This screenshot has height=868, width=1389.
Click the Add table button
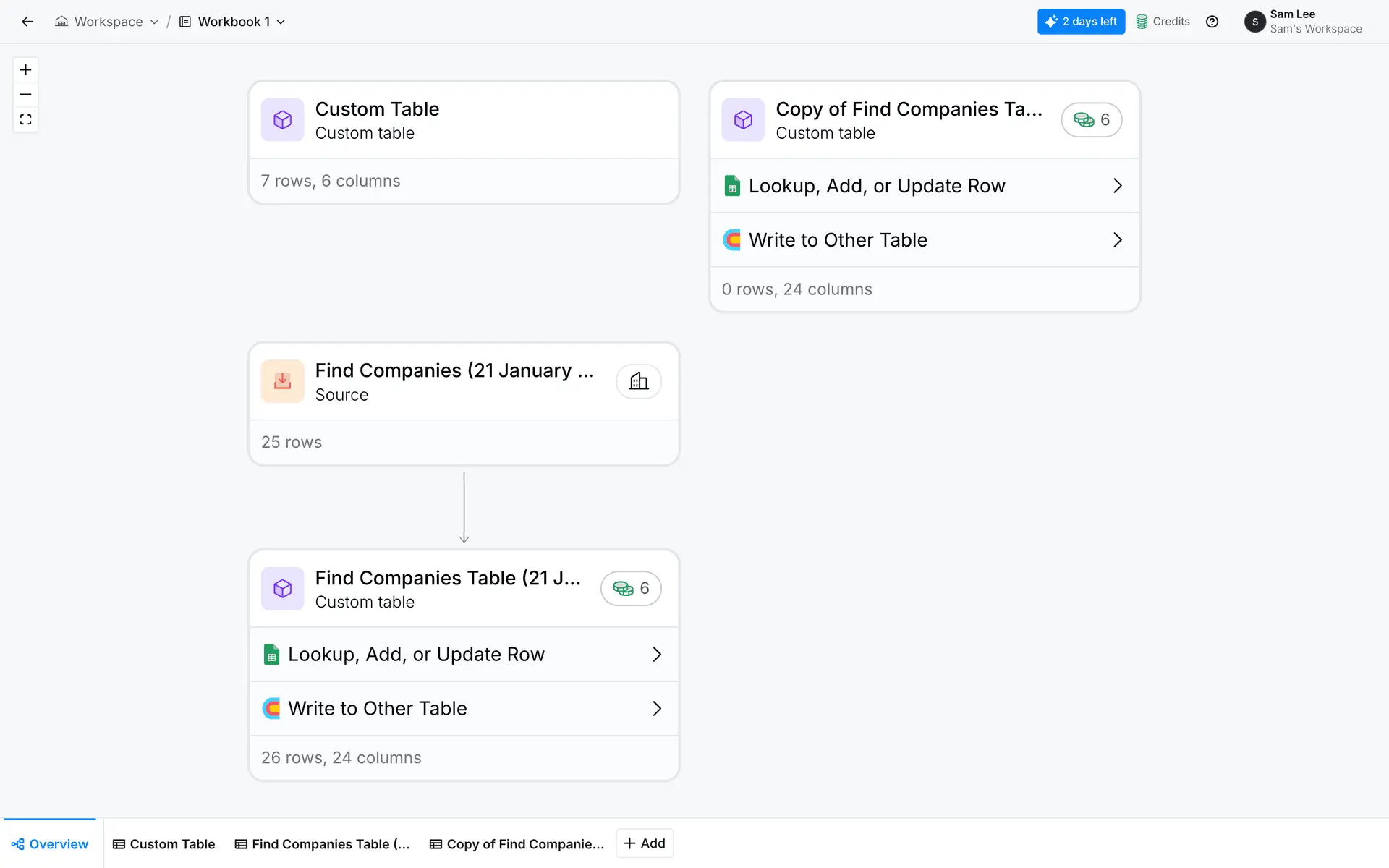click(x=645, y=843)
